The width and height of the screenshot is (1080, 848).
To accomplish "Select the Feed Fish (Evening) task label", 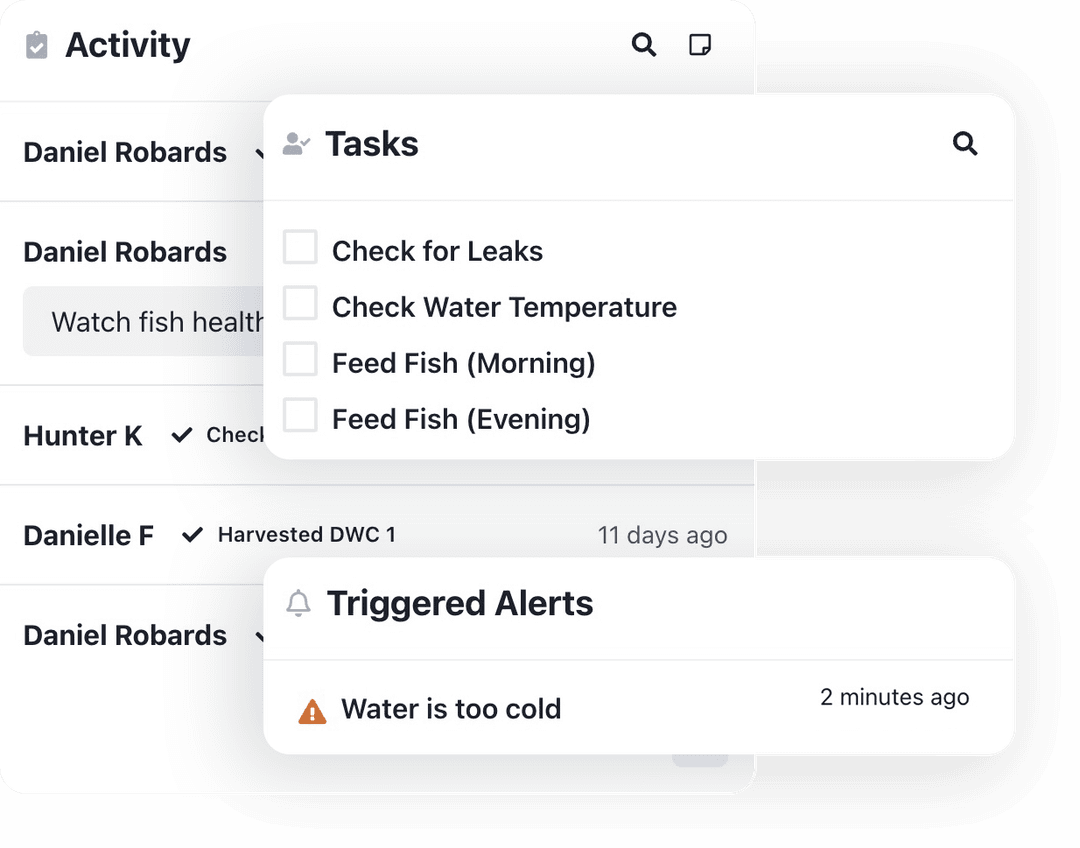I will pos(459,418).
